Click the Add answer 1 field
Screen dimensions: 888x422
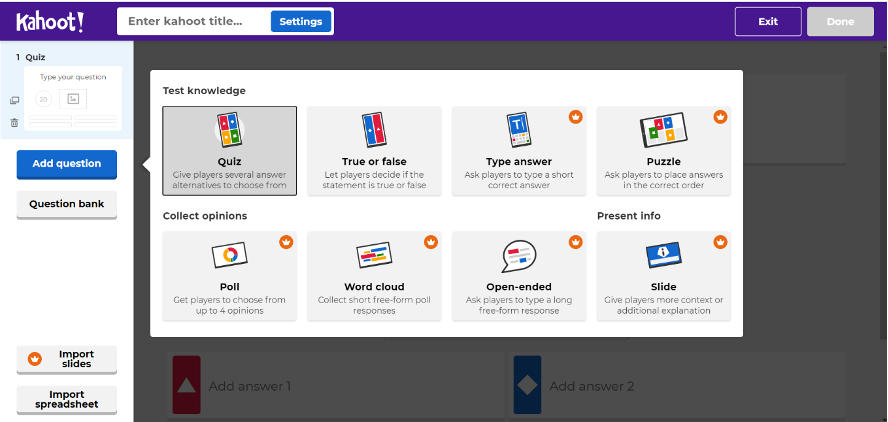(336, 386)
